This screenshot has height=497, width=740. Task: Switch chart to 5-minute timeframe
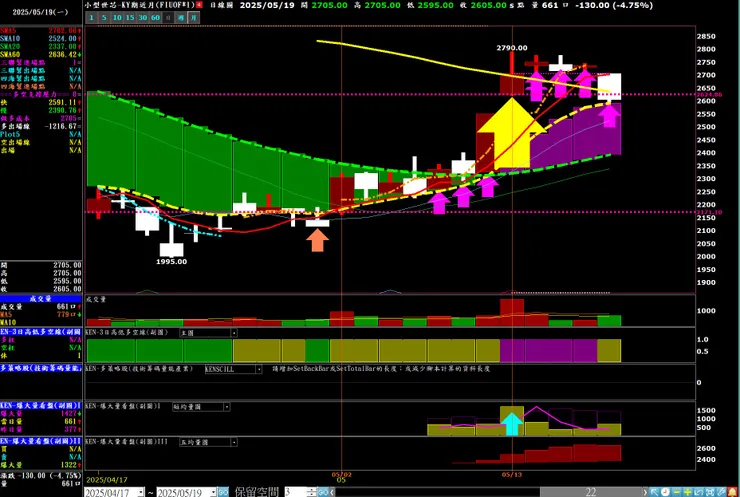[104, 17]
